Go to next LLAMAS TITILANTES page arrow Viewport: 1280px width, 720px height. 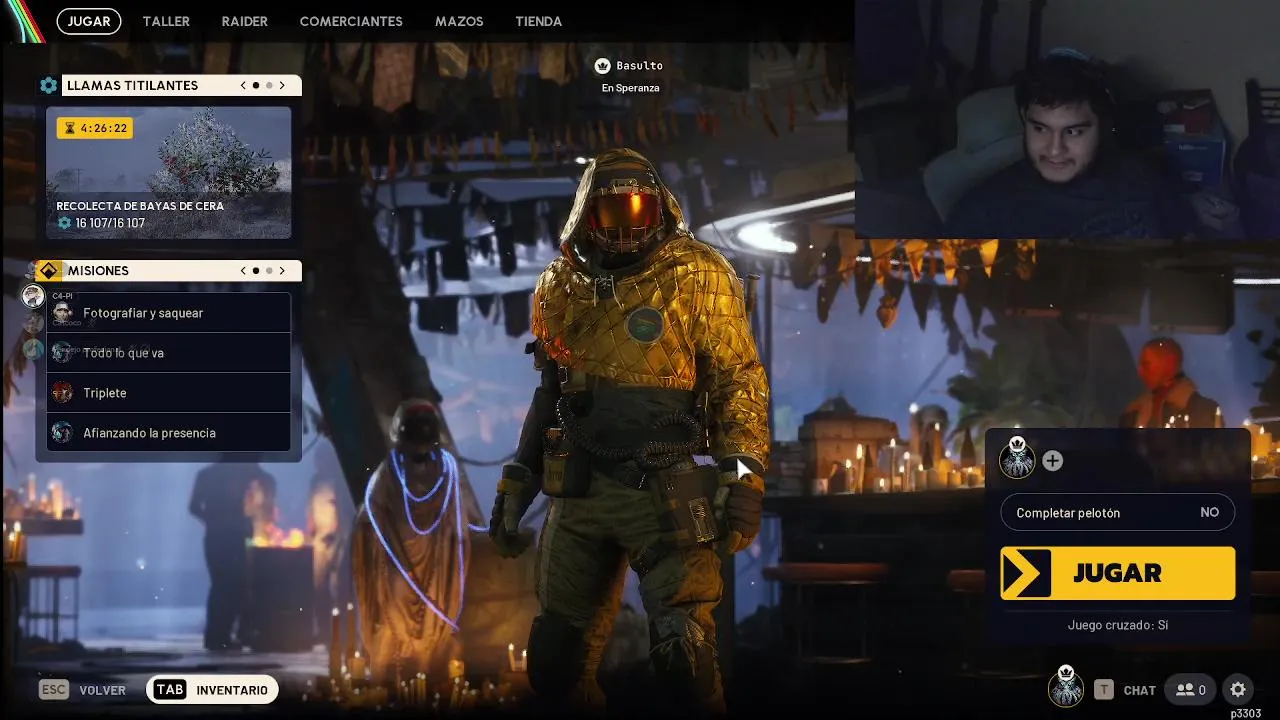(282, 86)
